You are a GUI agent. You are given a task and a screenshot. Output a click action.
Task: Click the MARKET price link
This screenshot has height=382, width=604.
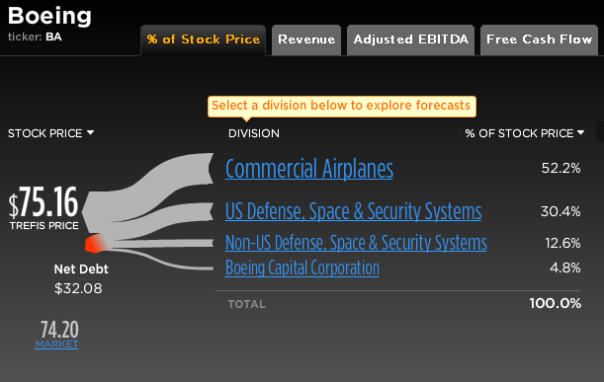pyautogui.click(x=57, y=344)
